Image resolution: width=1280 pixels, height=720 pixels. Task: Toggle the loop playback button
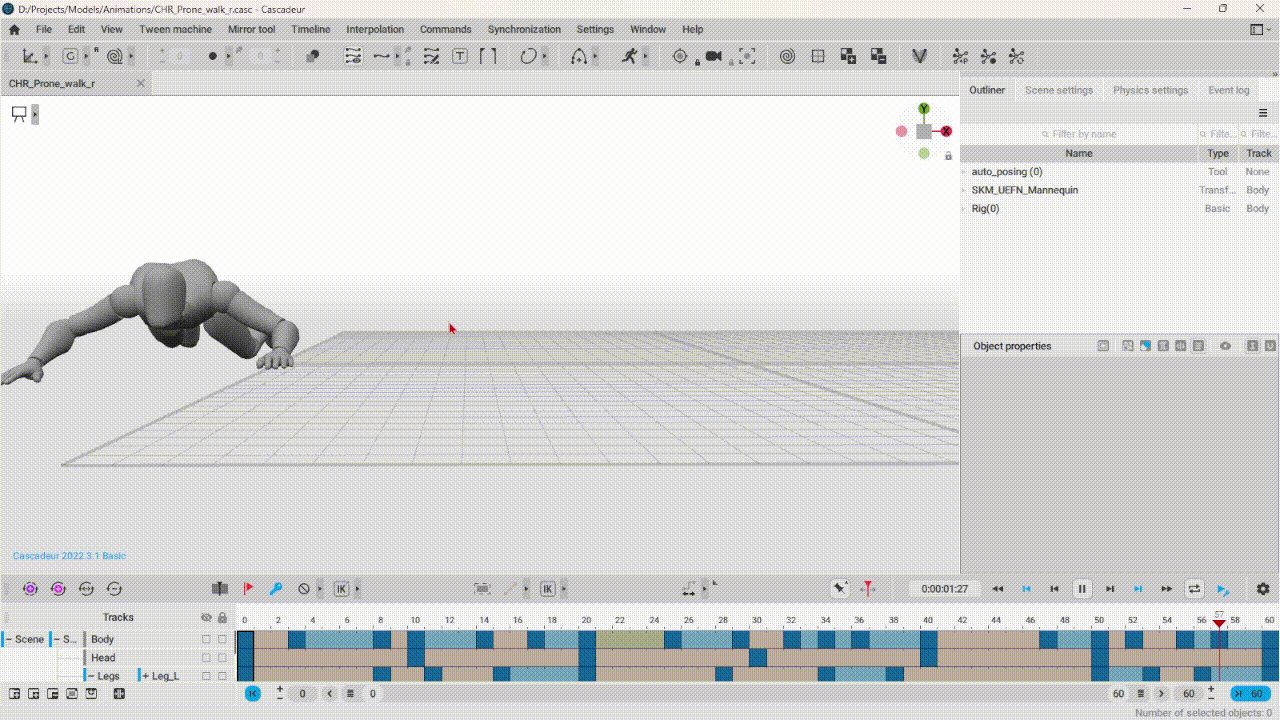click(x=1194, y=589)
